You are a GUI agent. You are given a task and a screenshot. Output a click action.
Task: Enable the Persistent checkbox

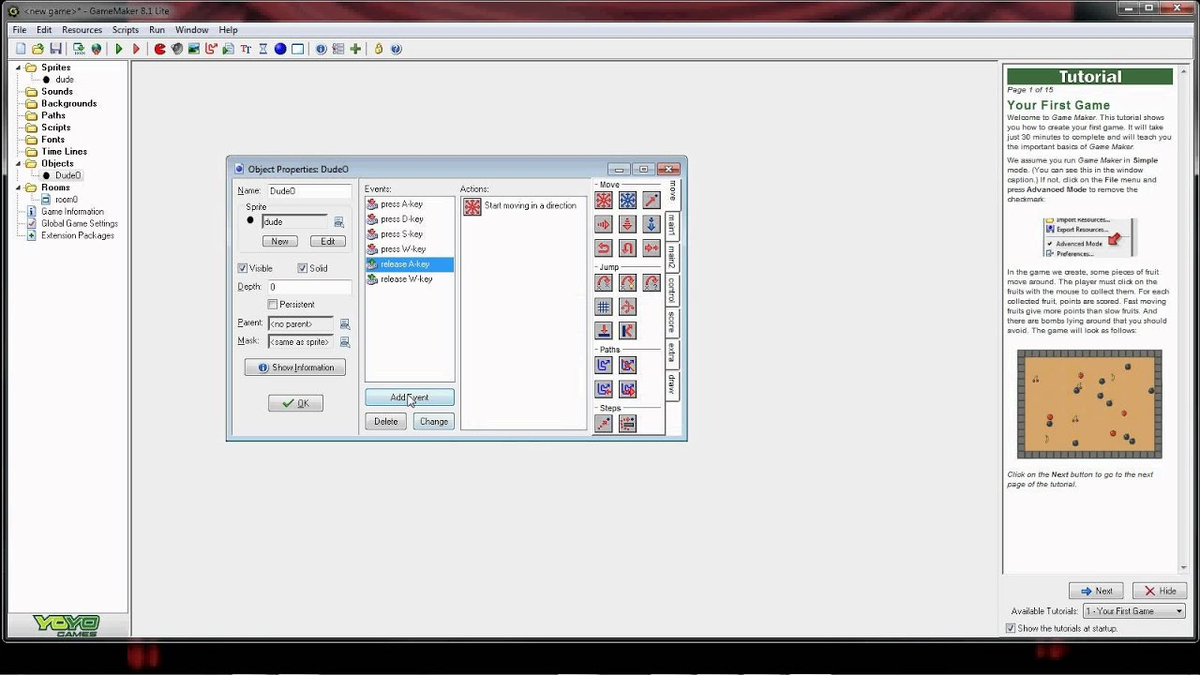(x=272, y=304)
